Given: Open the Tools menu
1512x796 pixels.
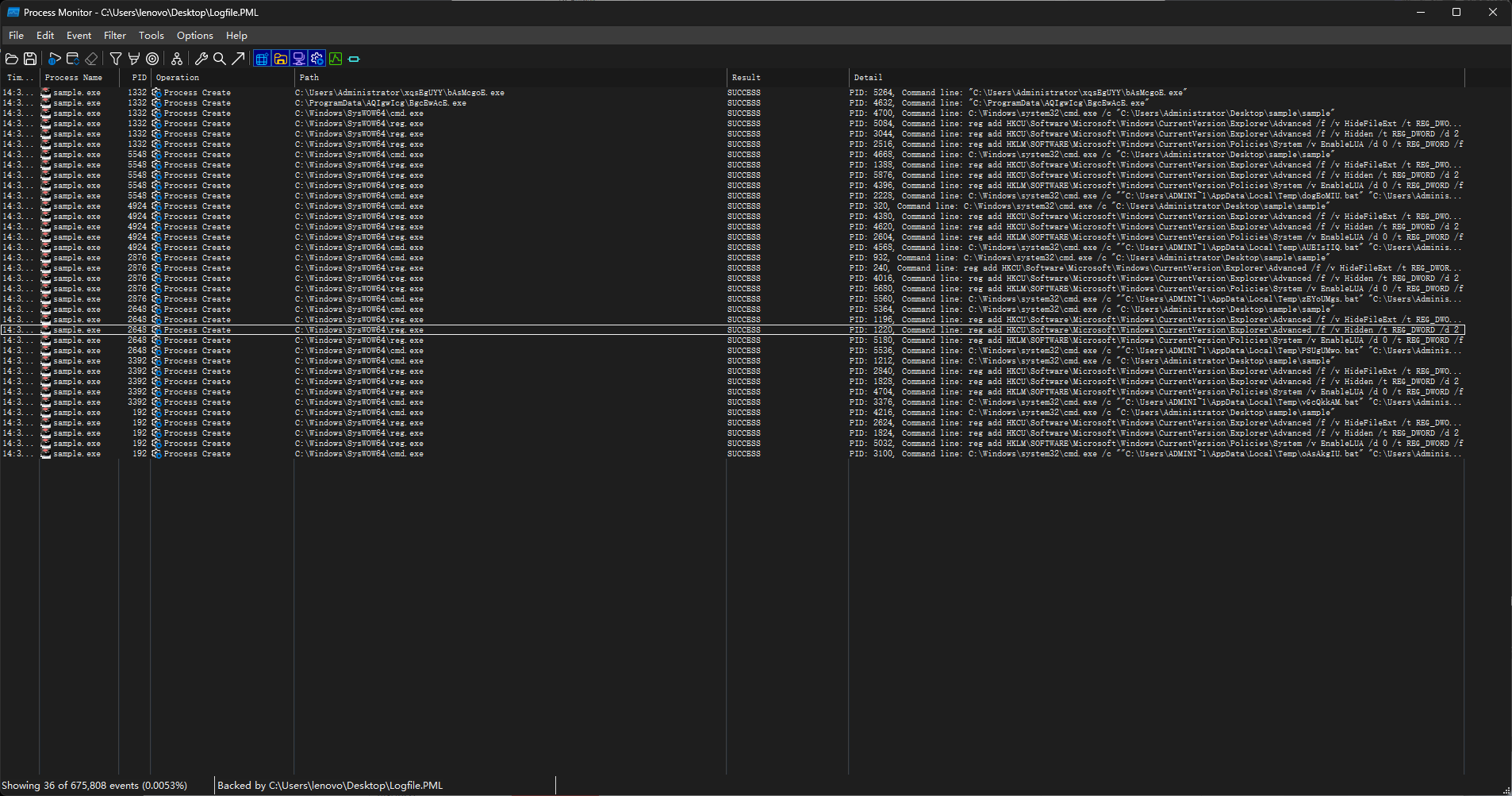Looking at the screenshot, I should click(152, 36).
